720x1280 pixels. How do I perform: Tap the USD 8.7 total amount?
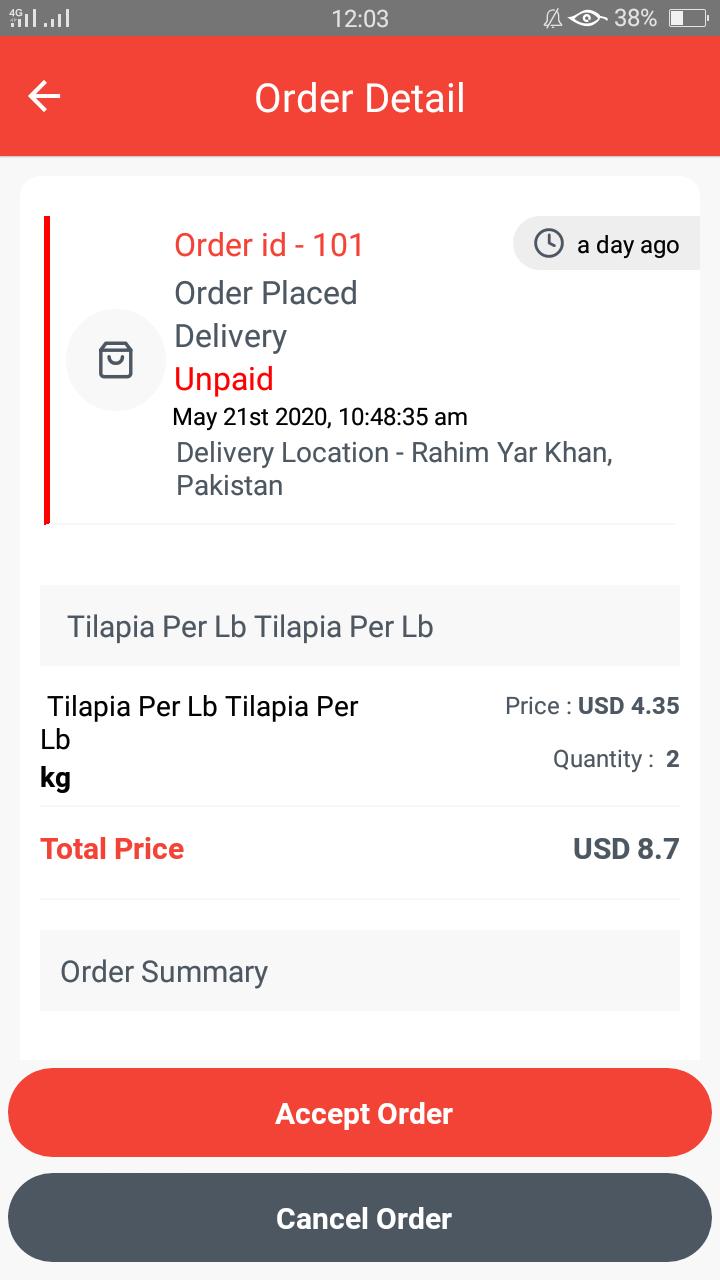[x=626, y=849]
